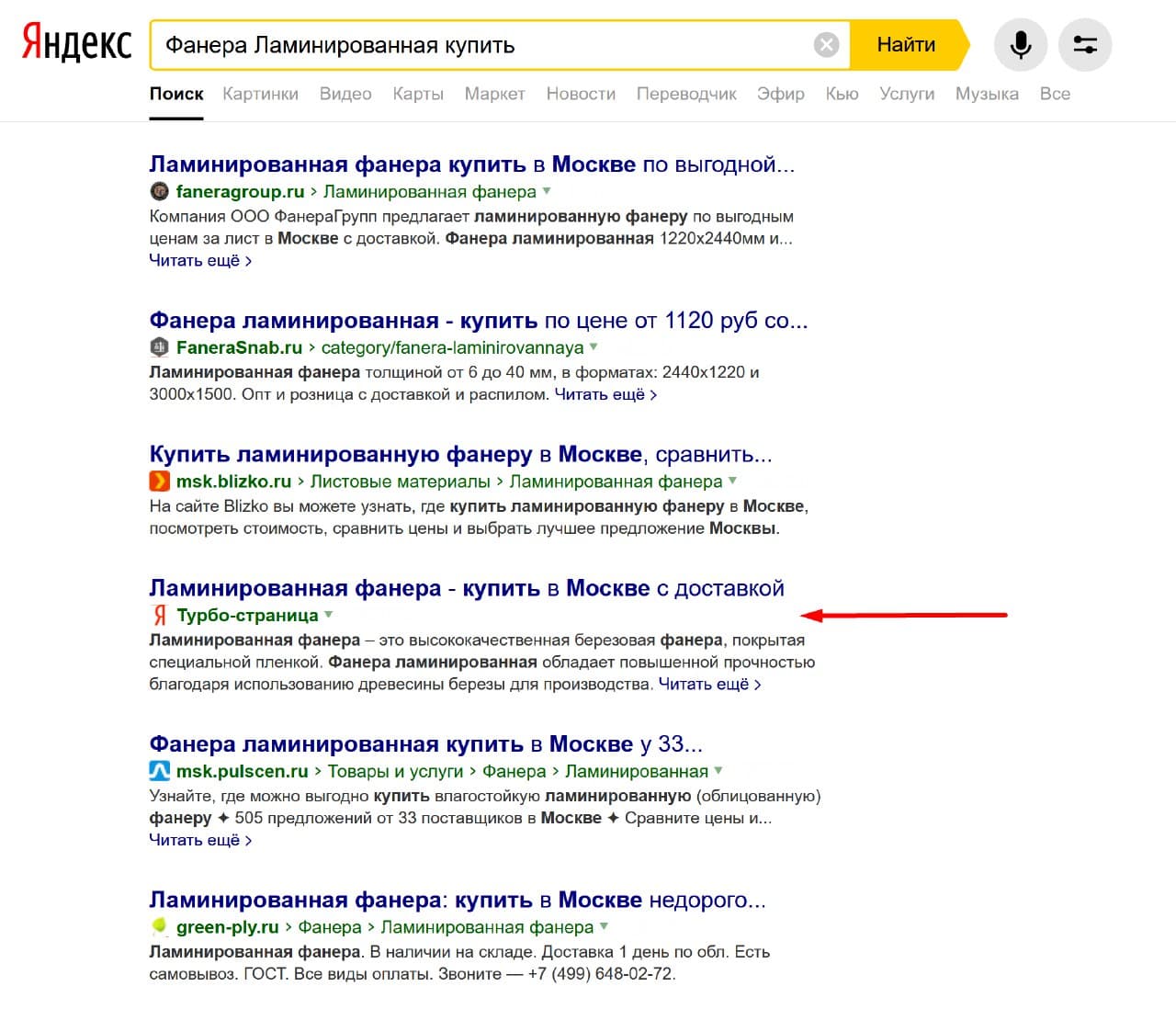Image resolution: width=1176 pixels, height=1009 pixels.
Task: Open search settings filter icon
Action: point(1085,45)
